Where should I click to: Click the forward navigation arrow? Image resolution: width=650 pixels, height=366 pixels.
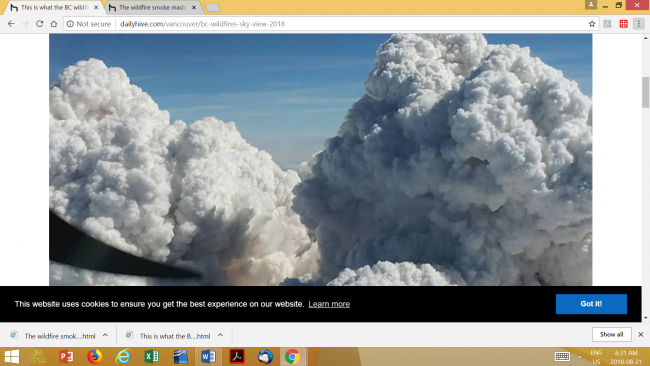(25, 24)
